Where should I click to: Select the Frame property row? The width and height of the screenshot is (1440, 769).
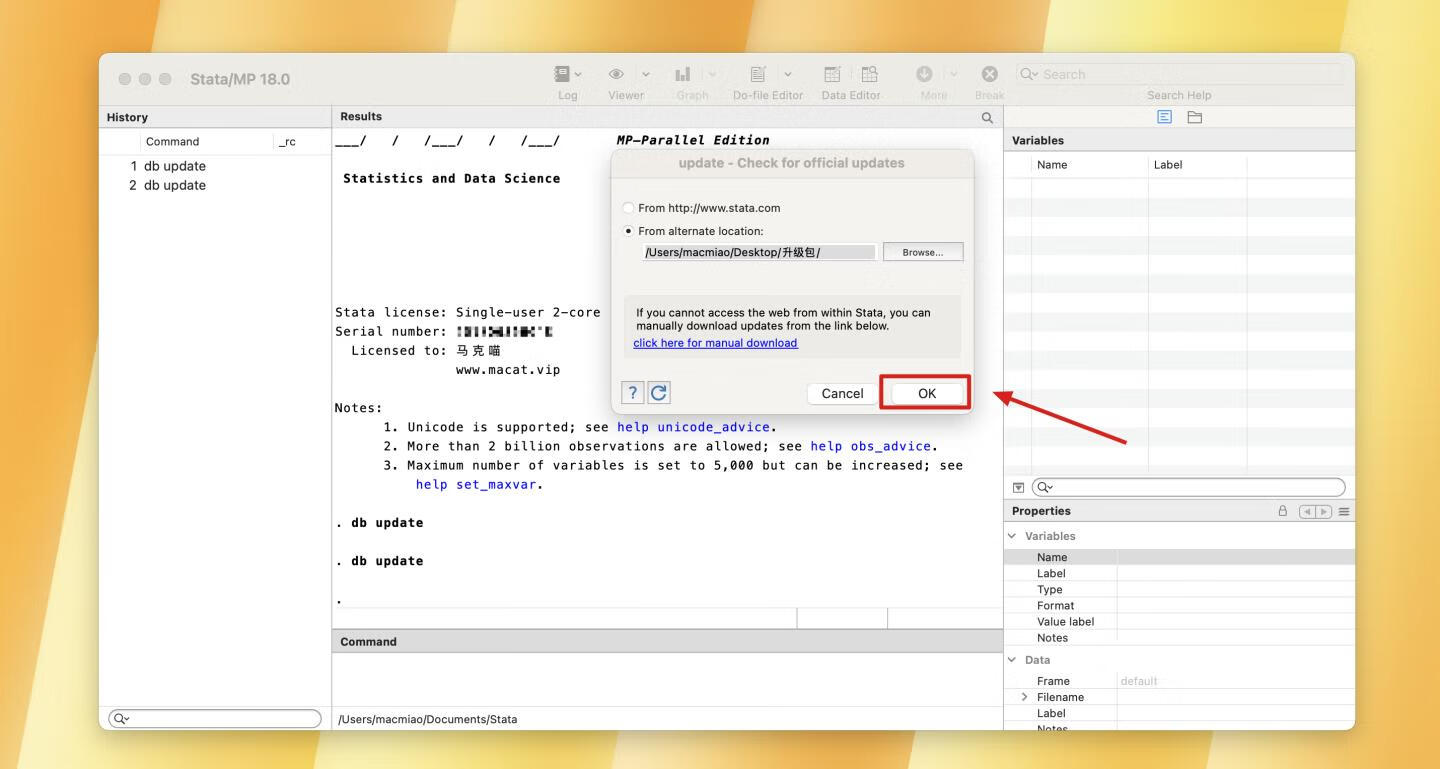tap(1179, 681)
